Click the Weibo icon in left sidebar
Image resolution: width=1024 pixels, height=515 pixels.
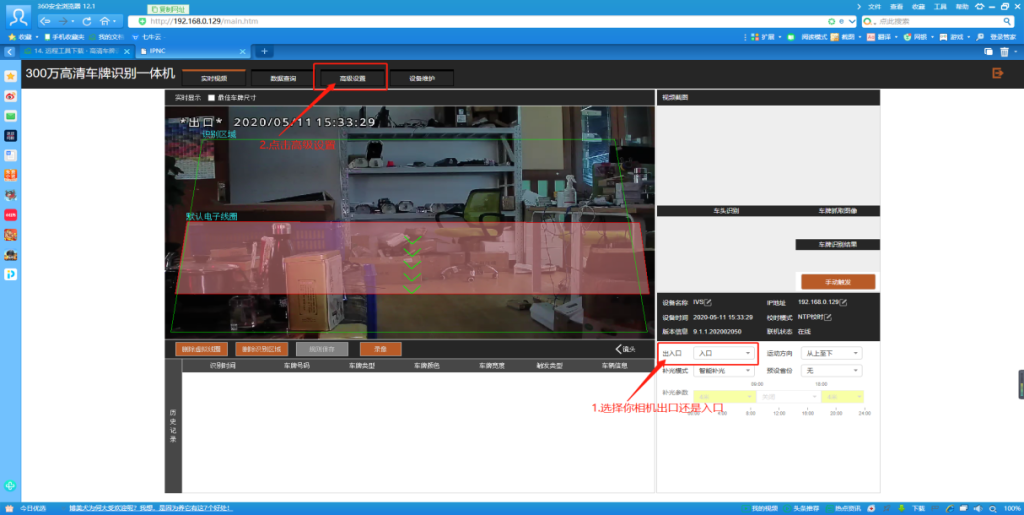[x=10, y=96]
